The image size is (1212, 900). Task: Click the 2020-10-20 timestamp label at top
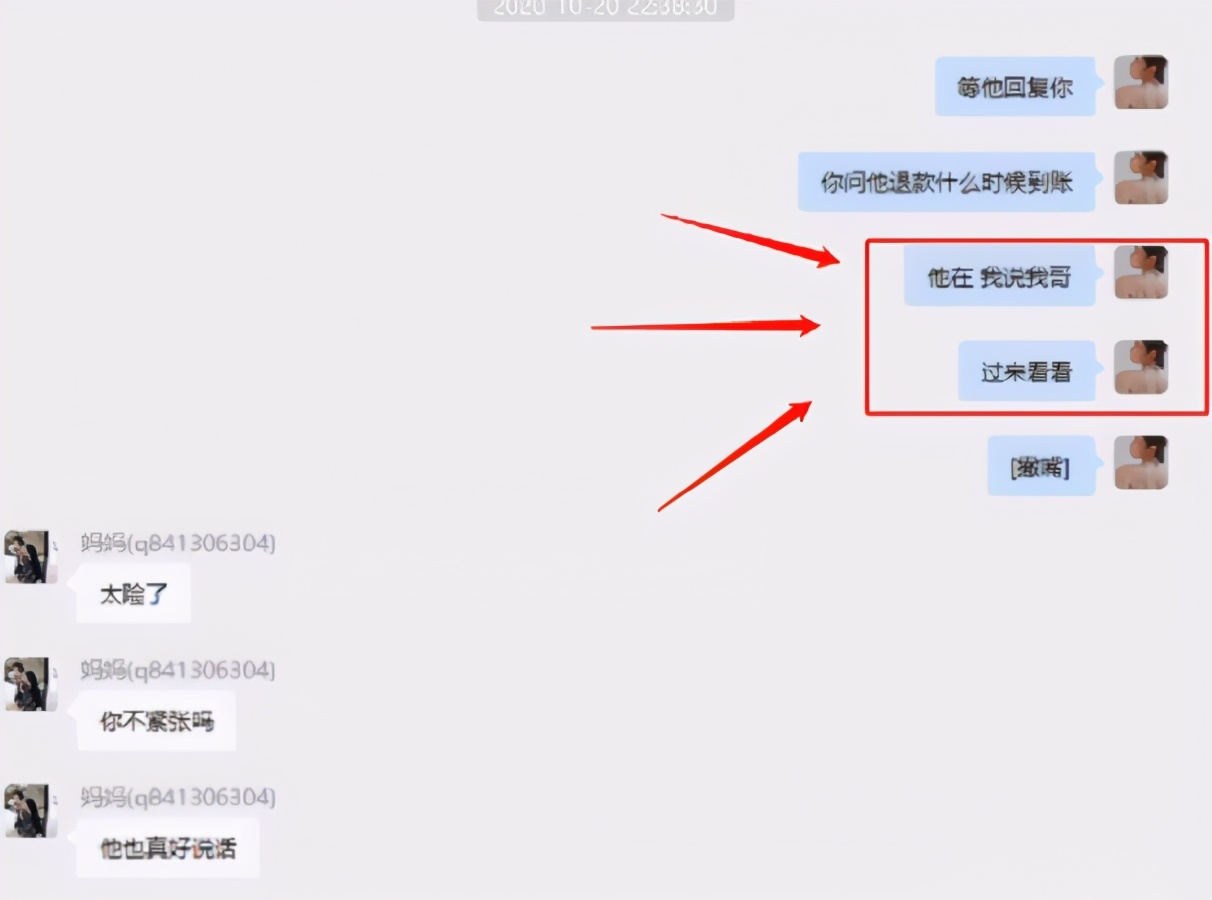click(605, 9)
